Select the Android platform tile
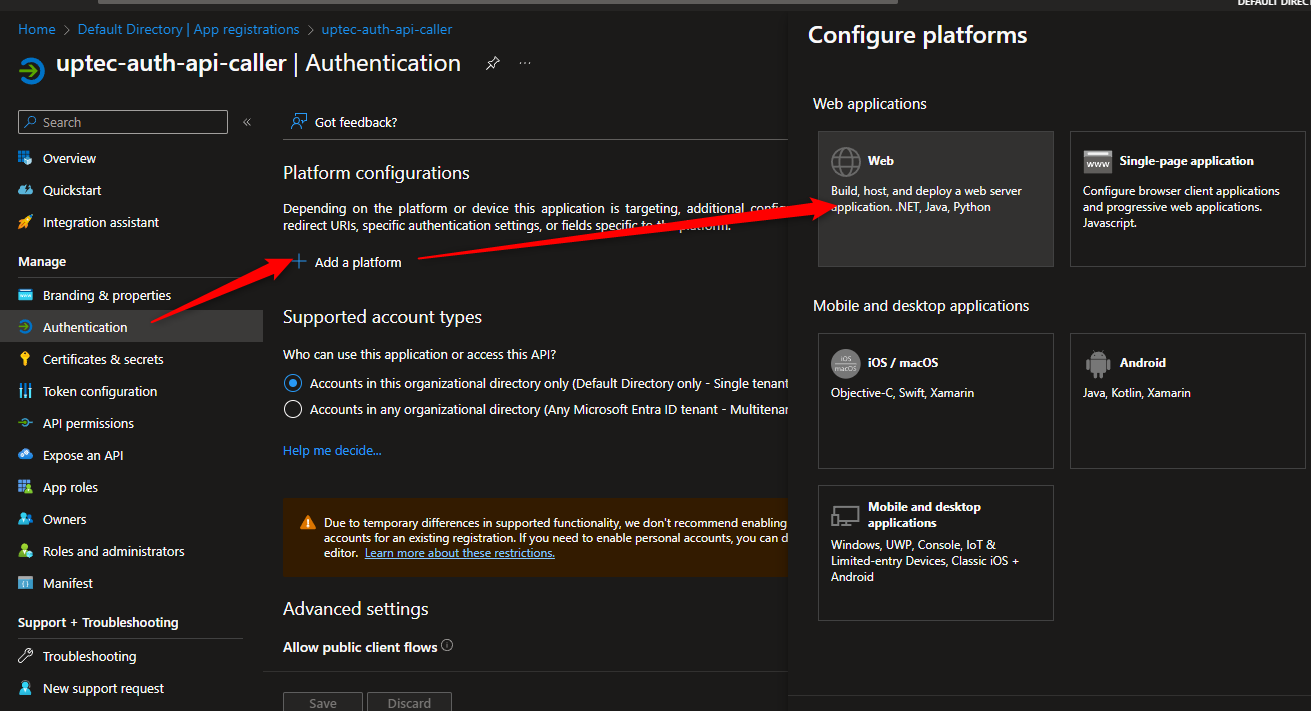The height and width of the screenshot is (711, 1311). pos(1187,400)
